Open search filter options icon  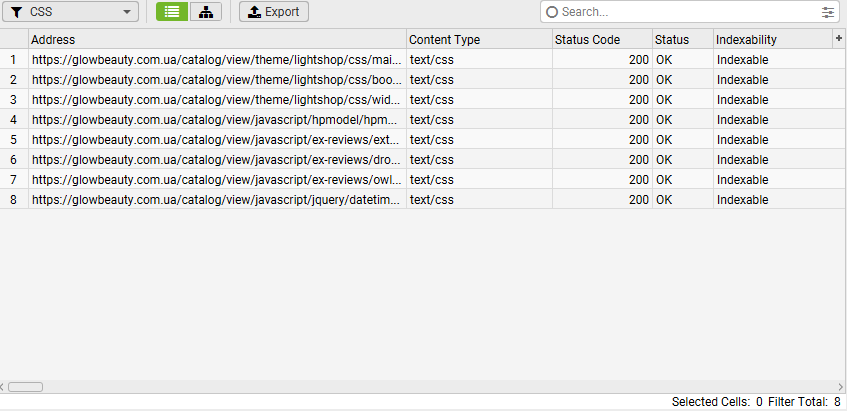point(827,12)
